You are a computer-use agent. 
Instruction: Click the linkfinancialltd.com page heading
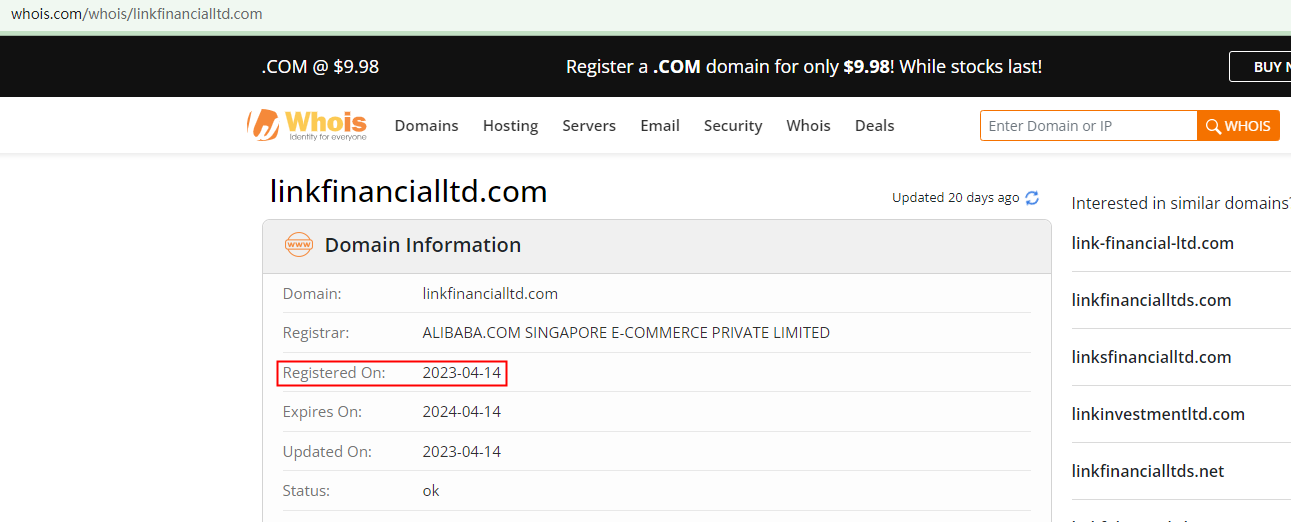[x=409, y=192]
